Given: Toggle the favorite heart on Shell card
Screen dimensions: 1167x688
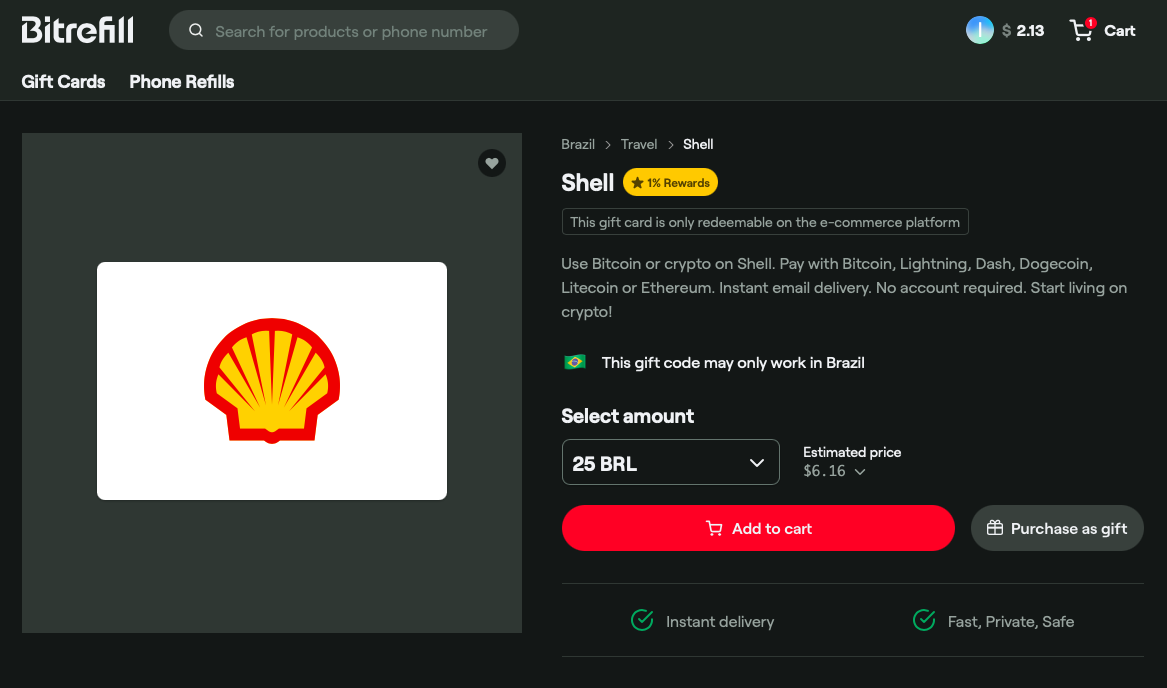Looking at the screenshot, I should (x=492, y=163).
